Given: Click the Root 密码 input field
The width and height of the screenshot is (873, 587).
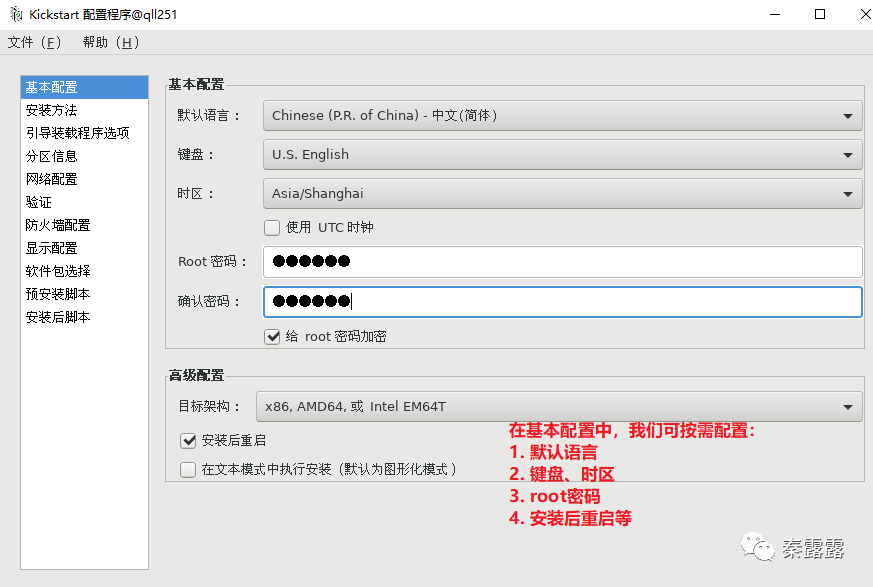Looking at the screenshot, I should click(x=562, y=261).
